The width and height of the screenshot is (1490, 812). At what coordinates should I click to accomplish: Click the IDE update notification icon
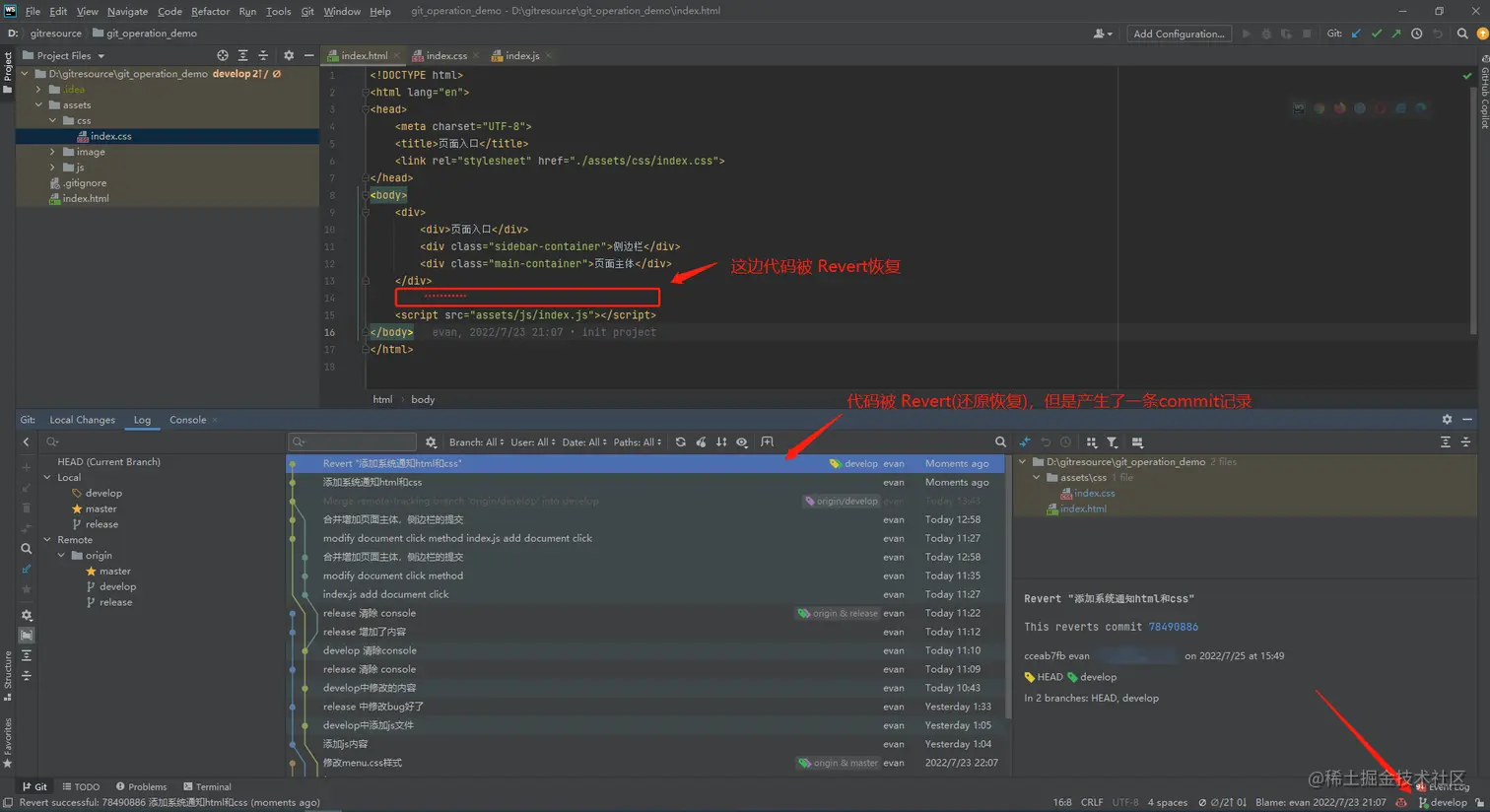1482,34
